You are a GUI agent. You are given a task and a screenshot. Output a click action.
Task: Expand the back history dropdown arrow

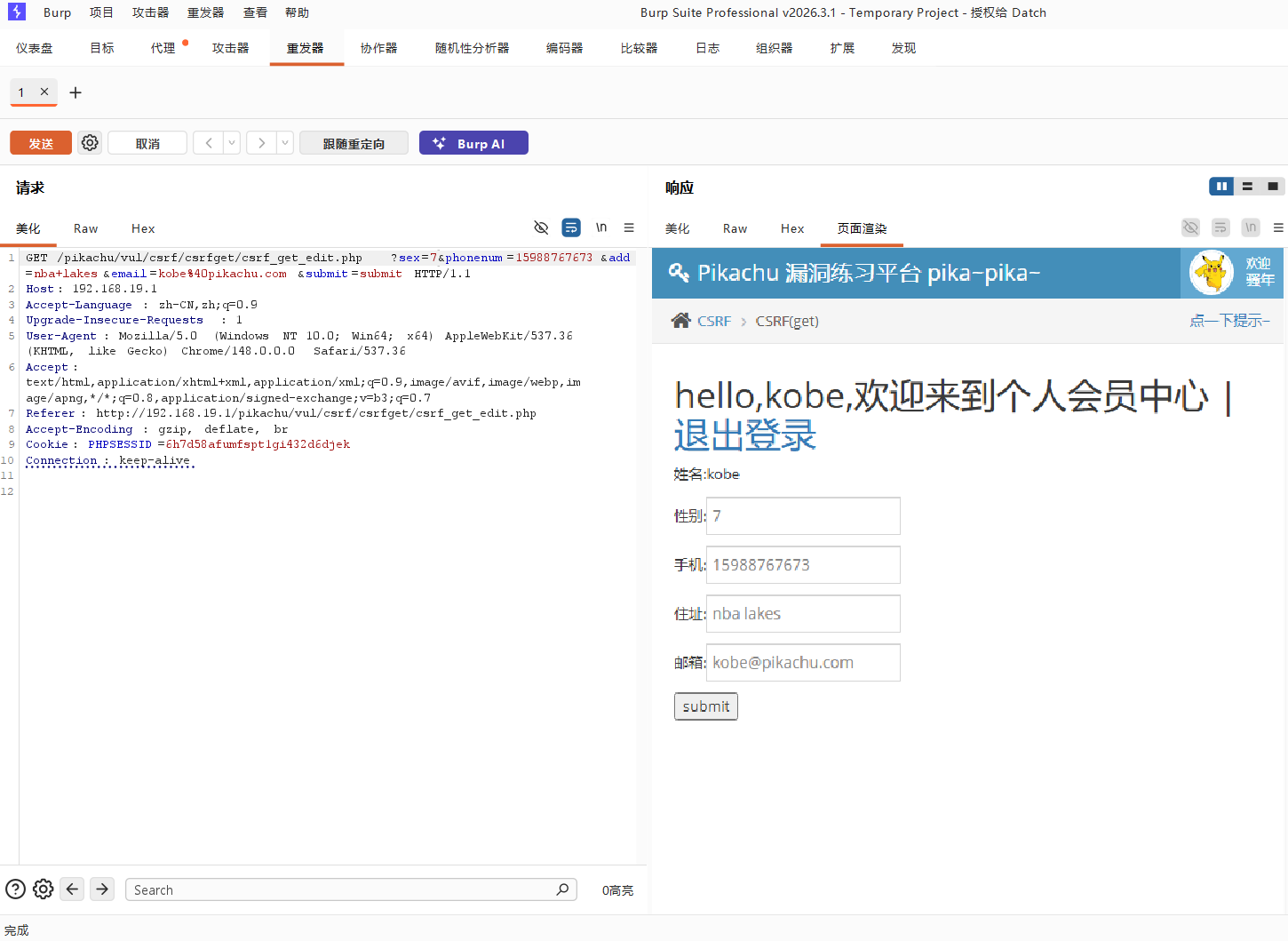[232, 143]
